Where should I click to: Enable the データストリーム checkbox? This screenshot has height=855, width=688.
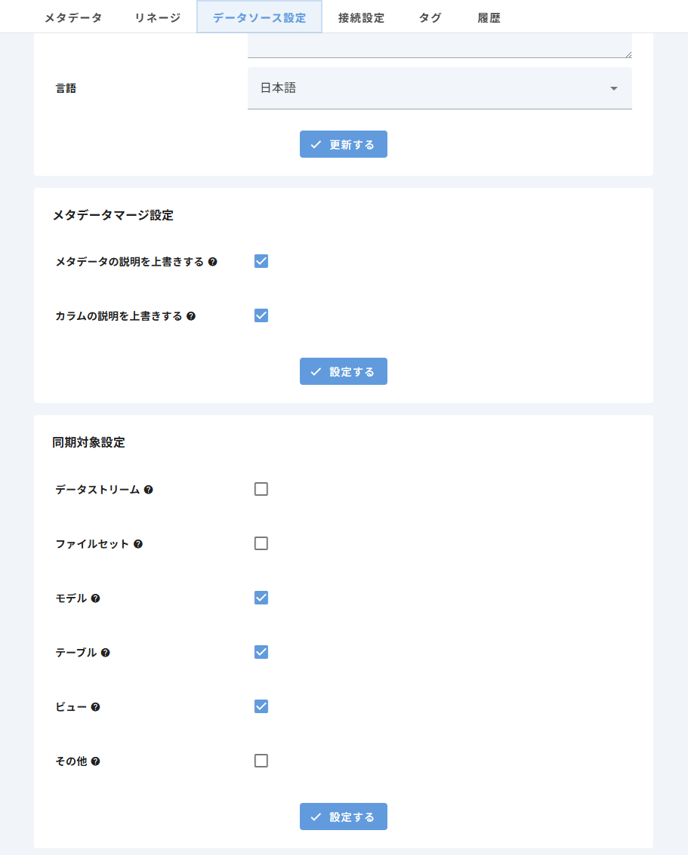[261, 489]
